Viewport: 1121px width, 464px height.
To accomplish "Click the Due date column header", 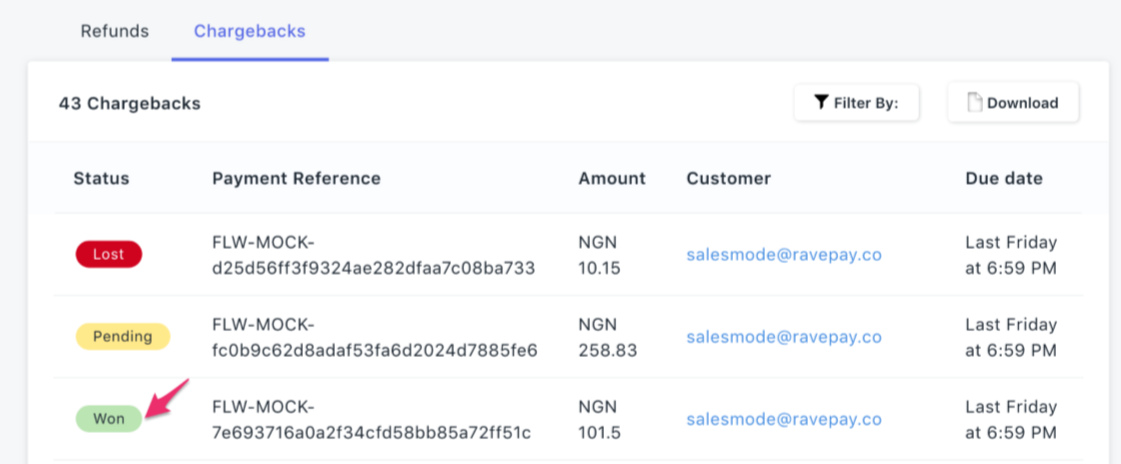I will [1004, 178].
